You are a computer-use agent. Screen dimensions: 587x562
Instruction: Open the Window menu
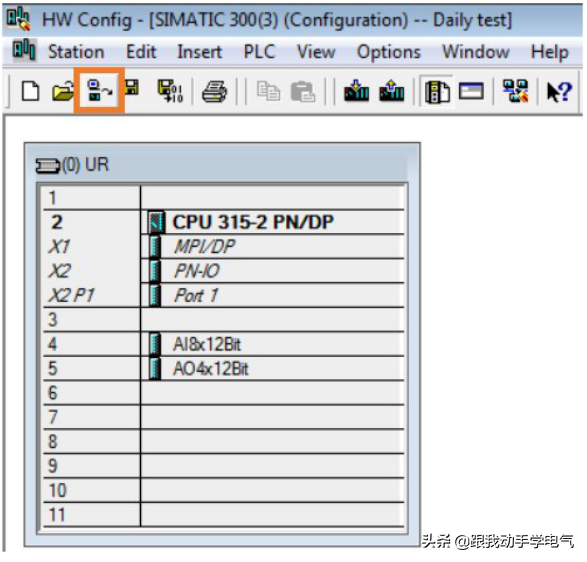(x=475, y=52)
